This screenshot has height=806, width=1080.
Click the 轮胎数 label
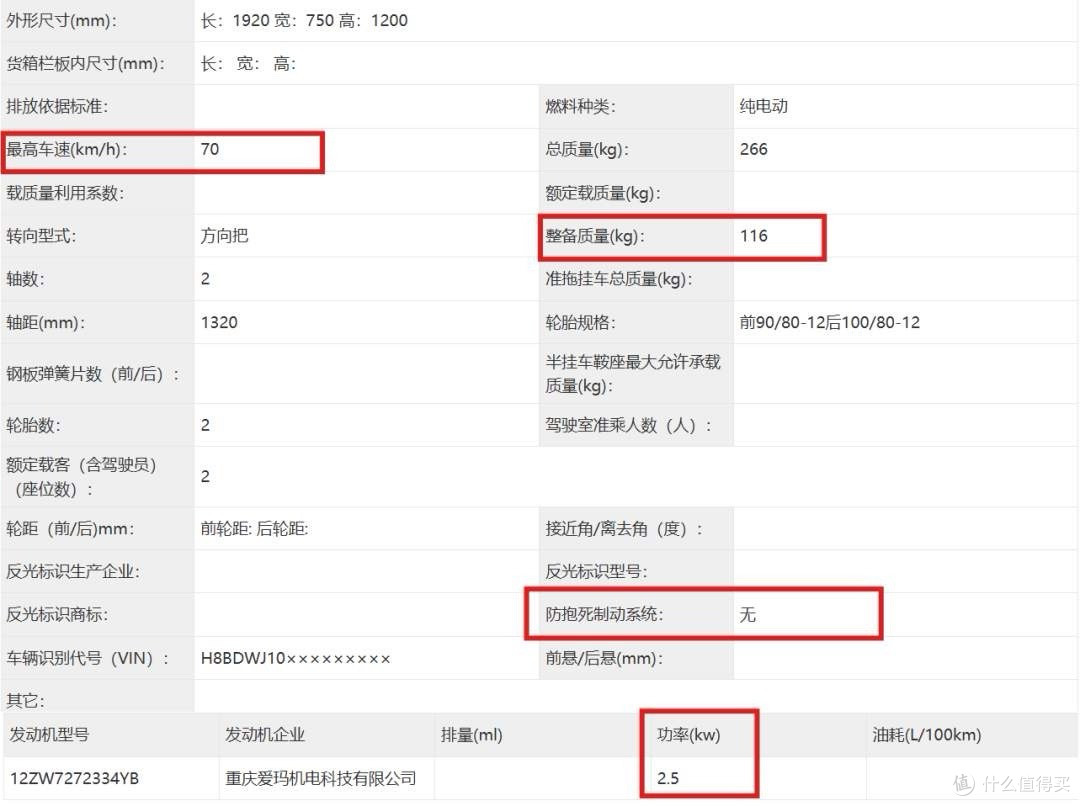[x=33, y=425]
